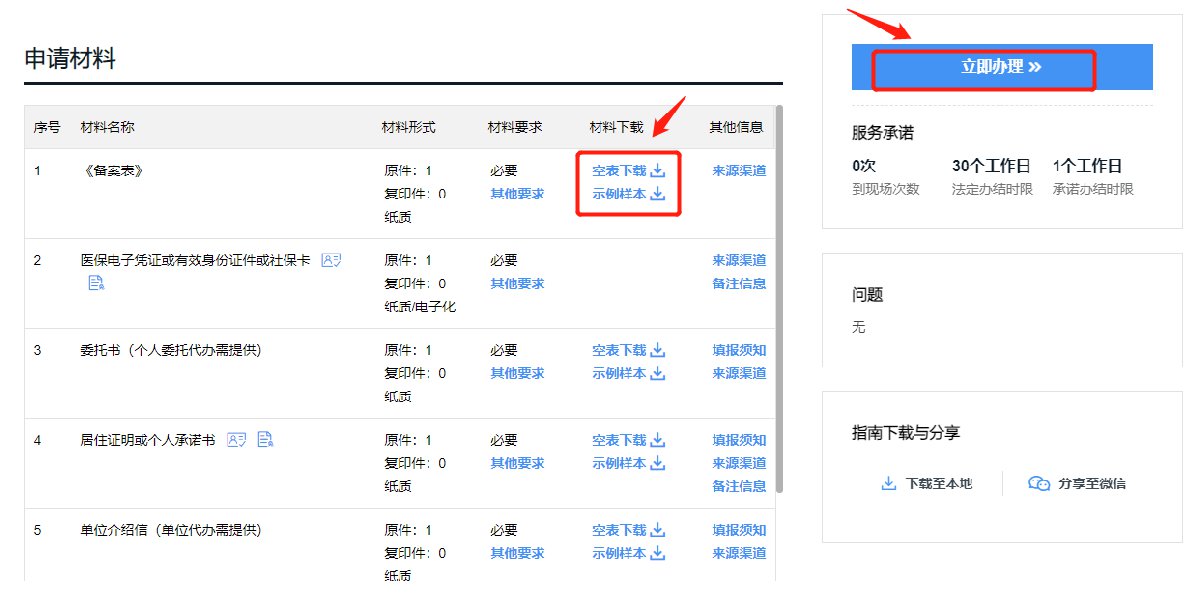Click download icon beside 空表下载 for 《备案表》

(x=658, y=171)
